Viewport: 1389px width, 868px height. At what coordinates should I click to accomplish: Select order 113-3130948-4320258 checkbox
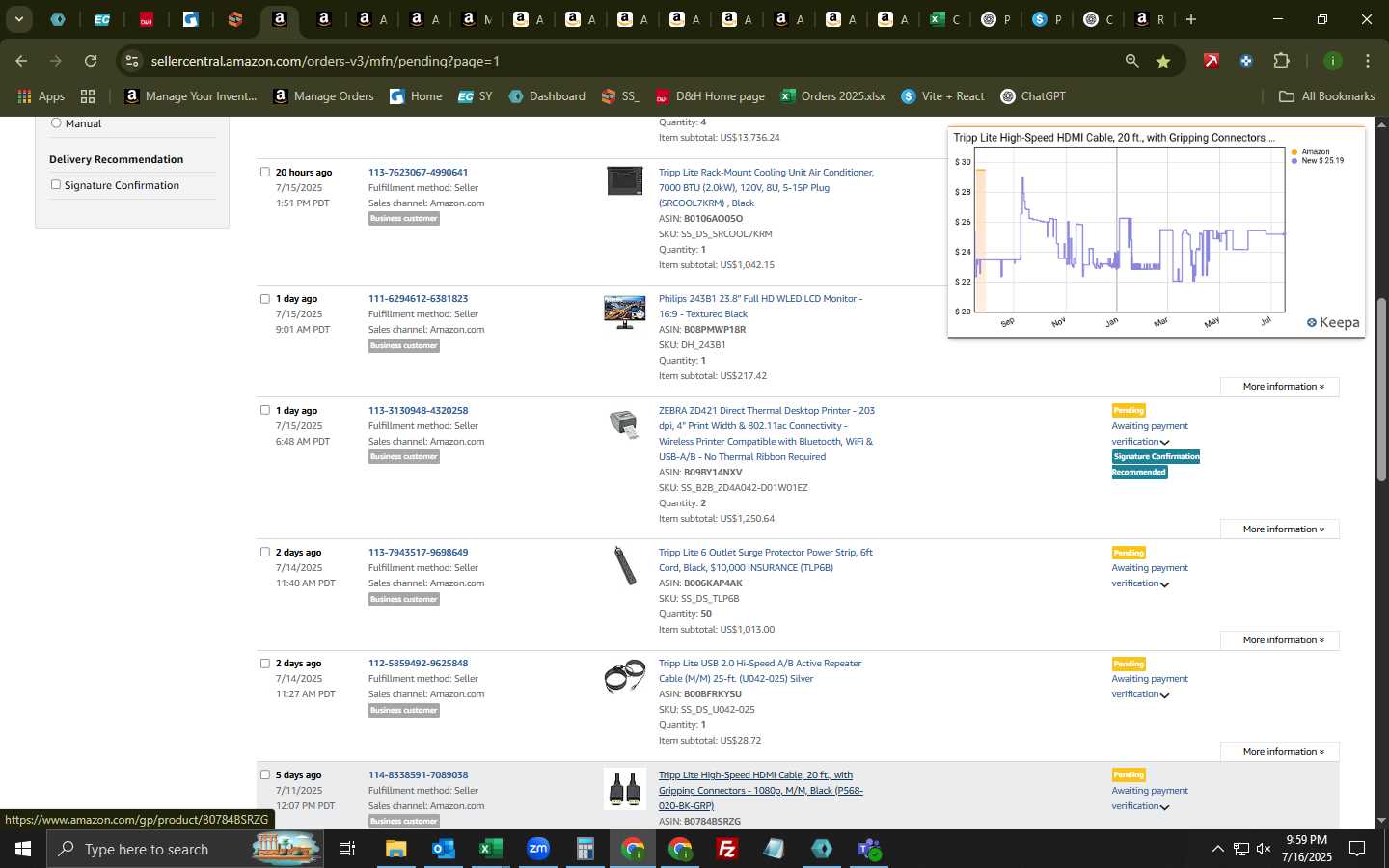click(265, 410)
